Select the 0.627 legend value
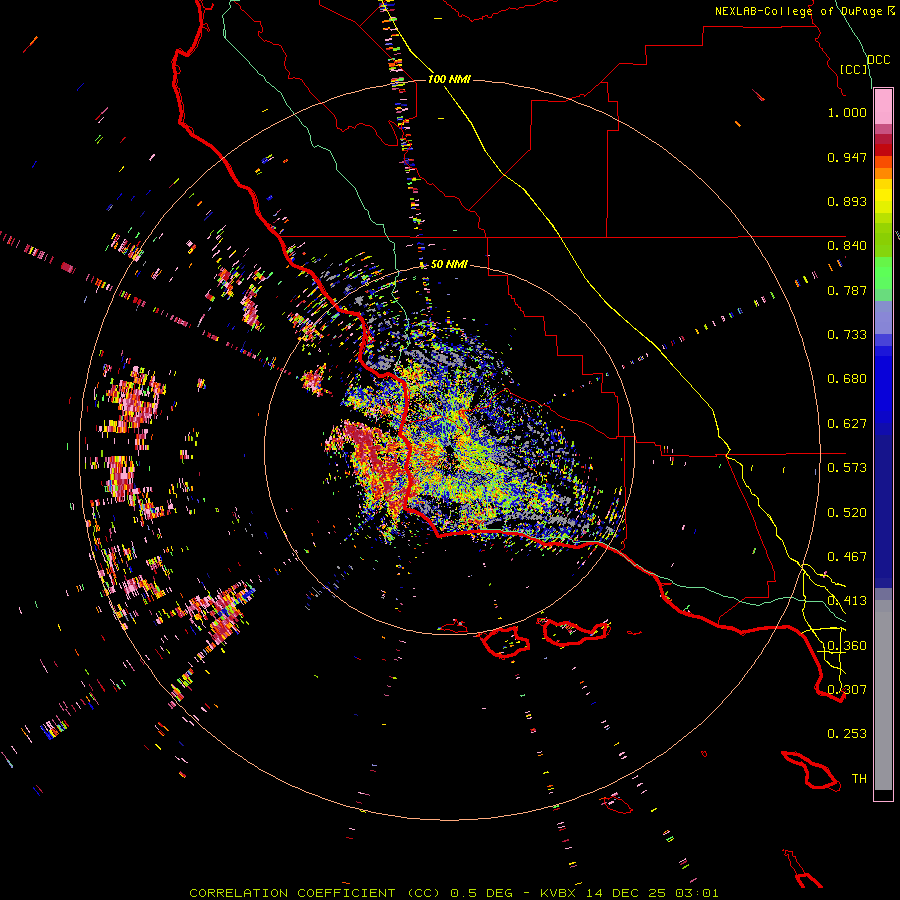 pyautogui.click(x=847, y=424)
